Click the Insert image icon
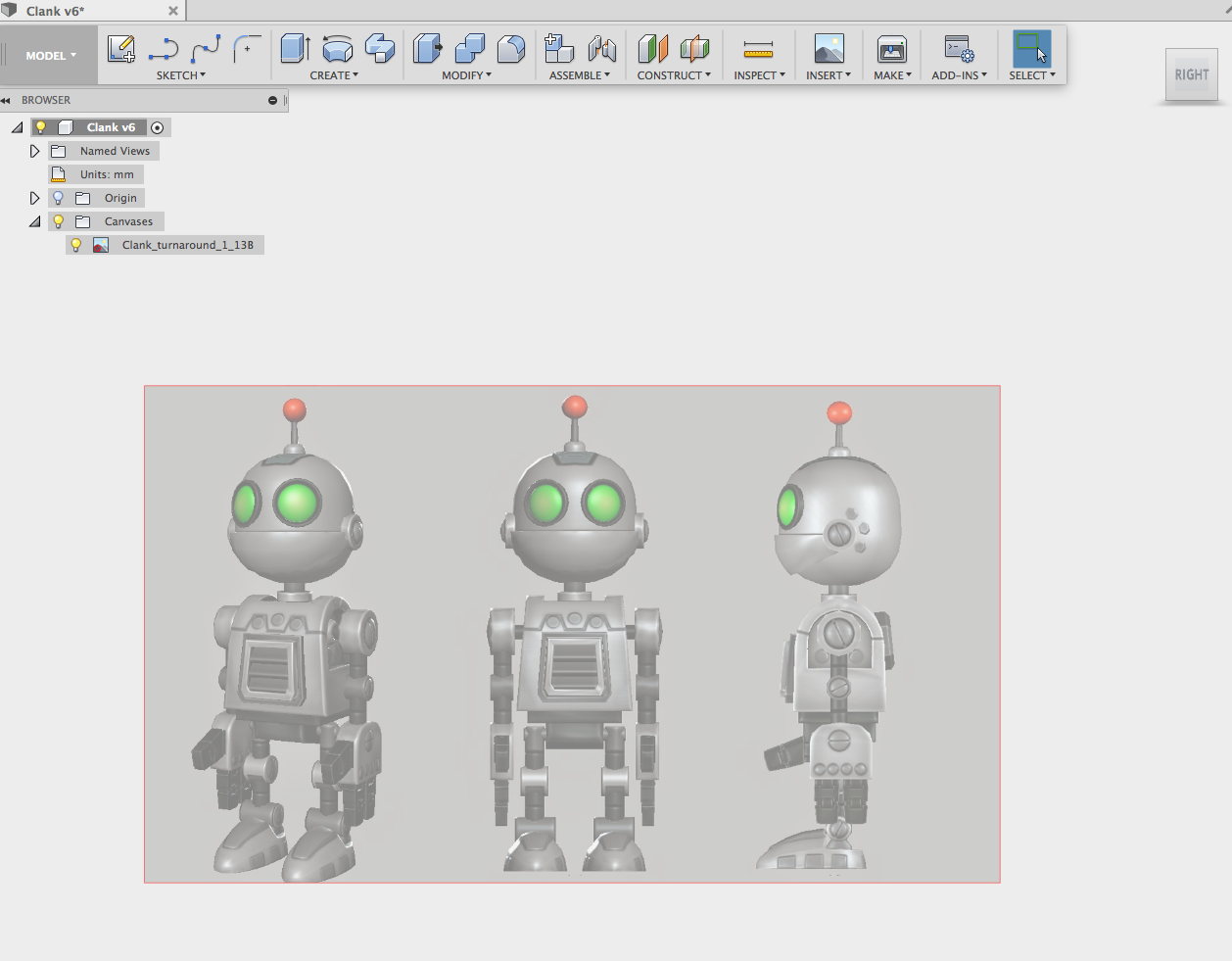Viewport: 1232px width, 961px height. click(829, 48)
